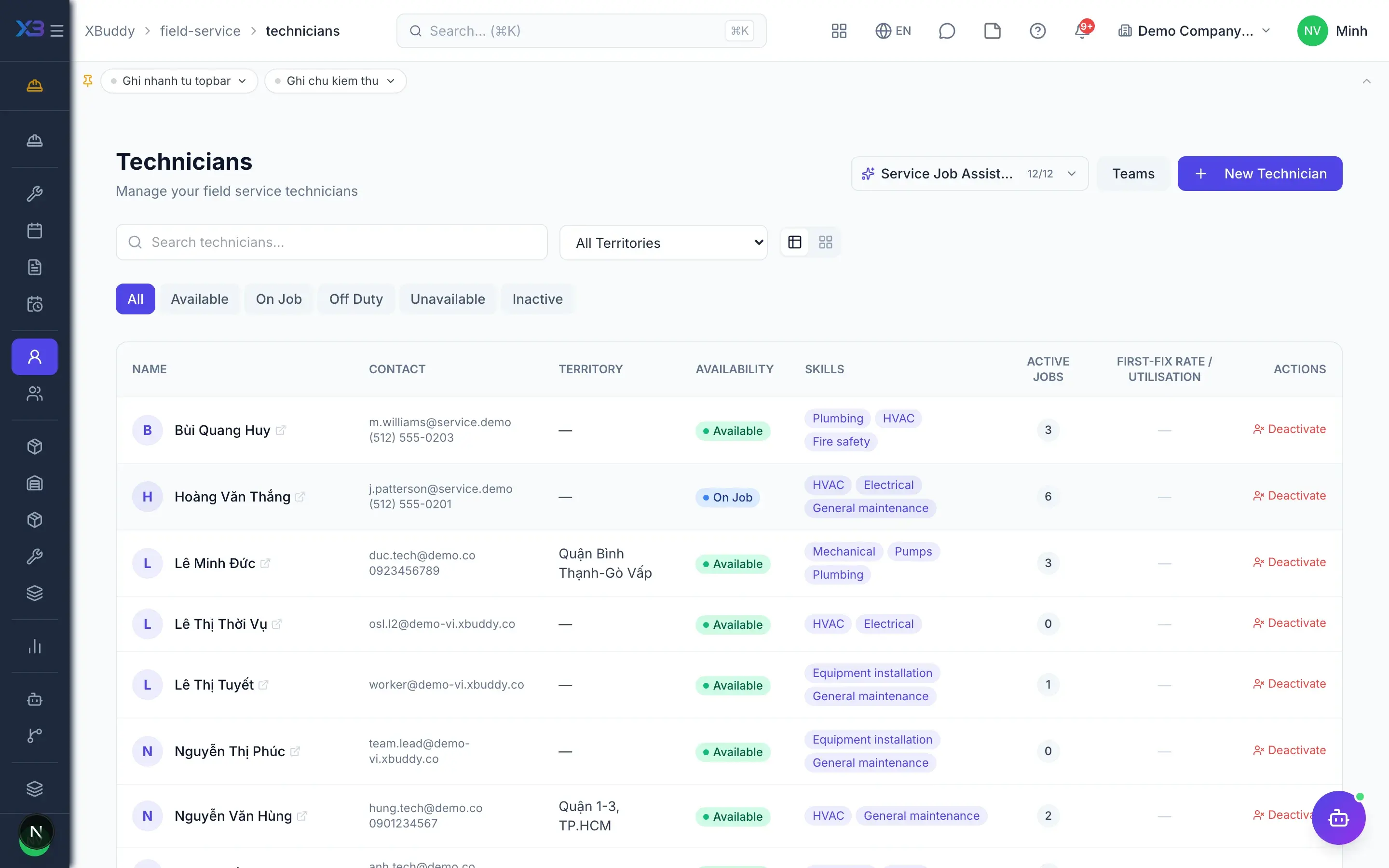Expand the Ghi nhanh tu topbar chip
The width and height of the screenshot is (1389, 868).
(x=178, y=81)
